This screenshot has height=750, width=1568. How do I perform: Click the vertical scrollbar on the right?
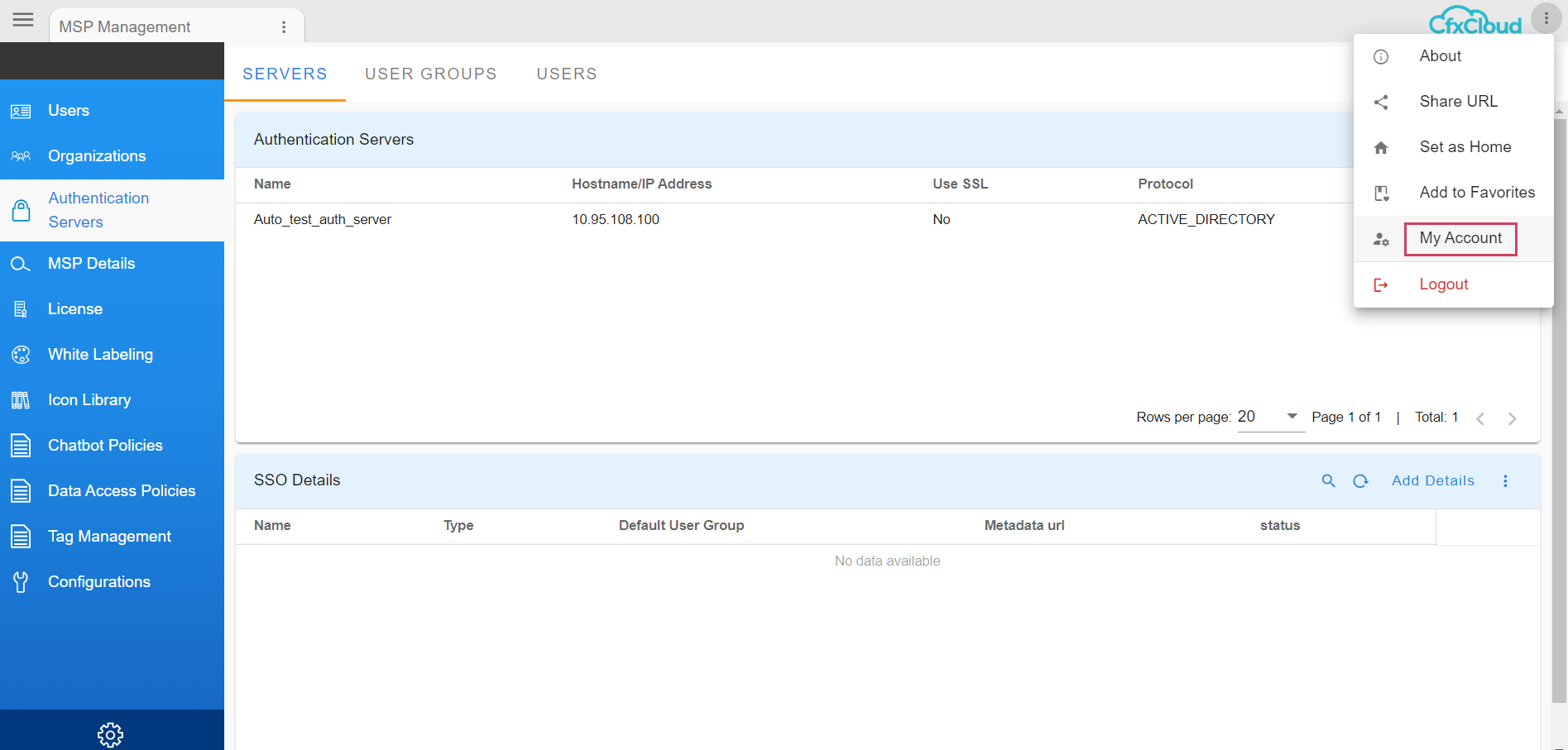click(x=1559, y=413)
